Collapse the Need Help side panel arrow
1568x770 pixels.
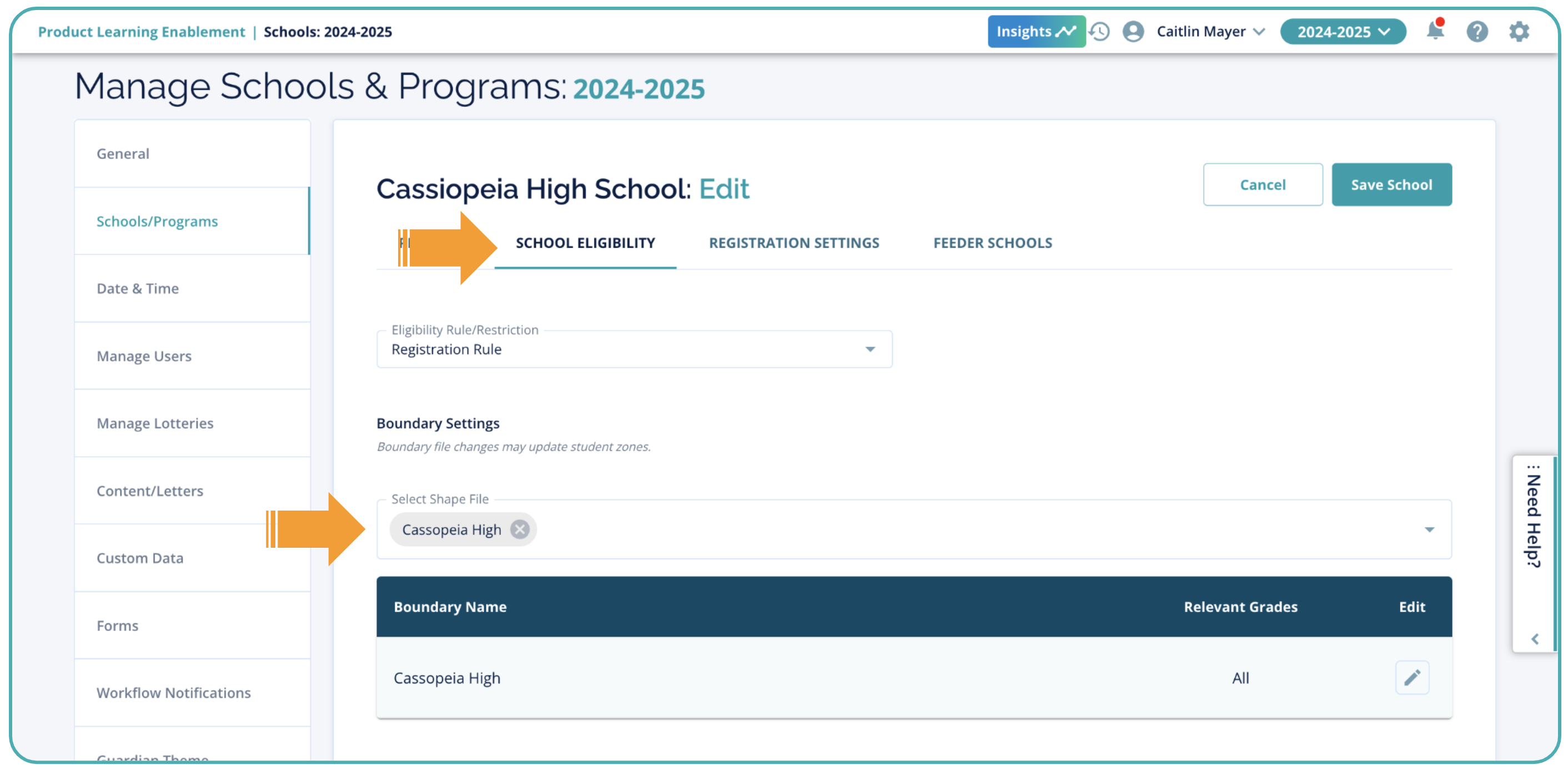[x=1535, y=639]
